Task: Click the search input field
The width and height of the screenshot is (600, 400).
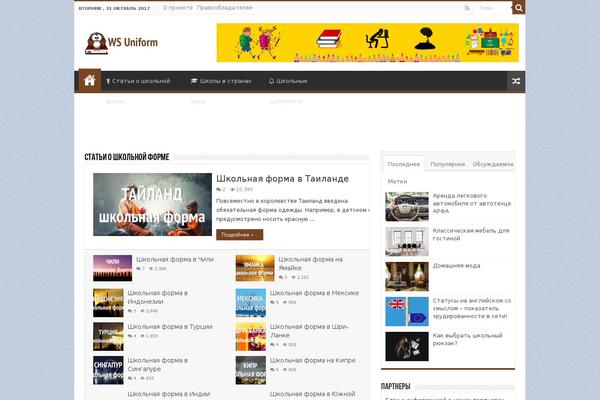Action: [494, 8]
